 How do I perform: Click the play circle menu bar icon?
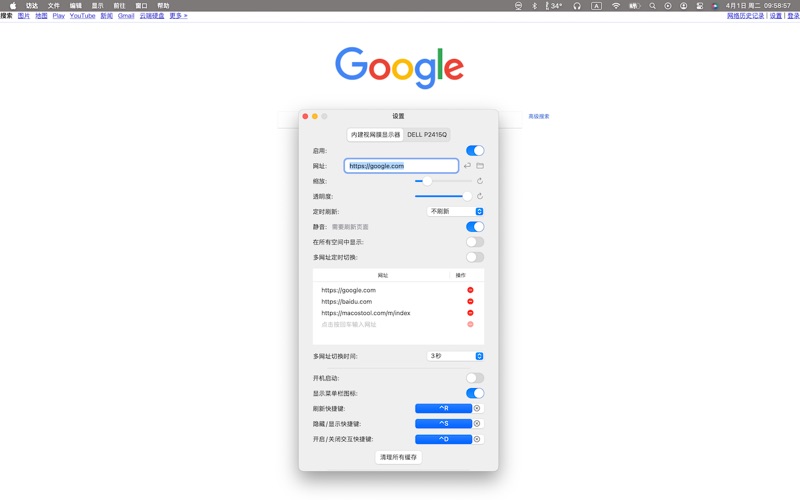coord(668,6)
